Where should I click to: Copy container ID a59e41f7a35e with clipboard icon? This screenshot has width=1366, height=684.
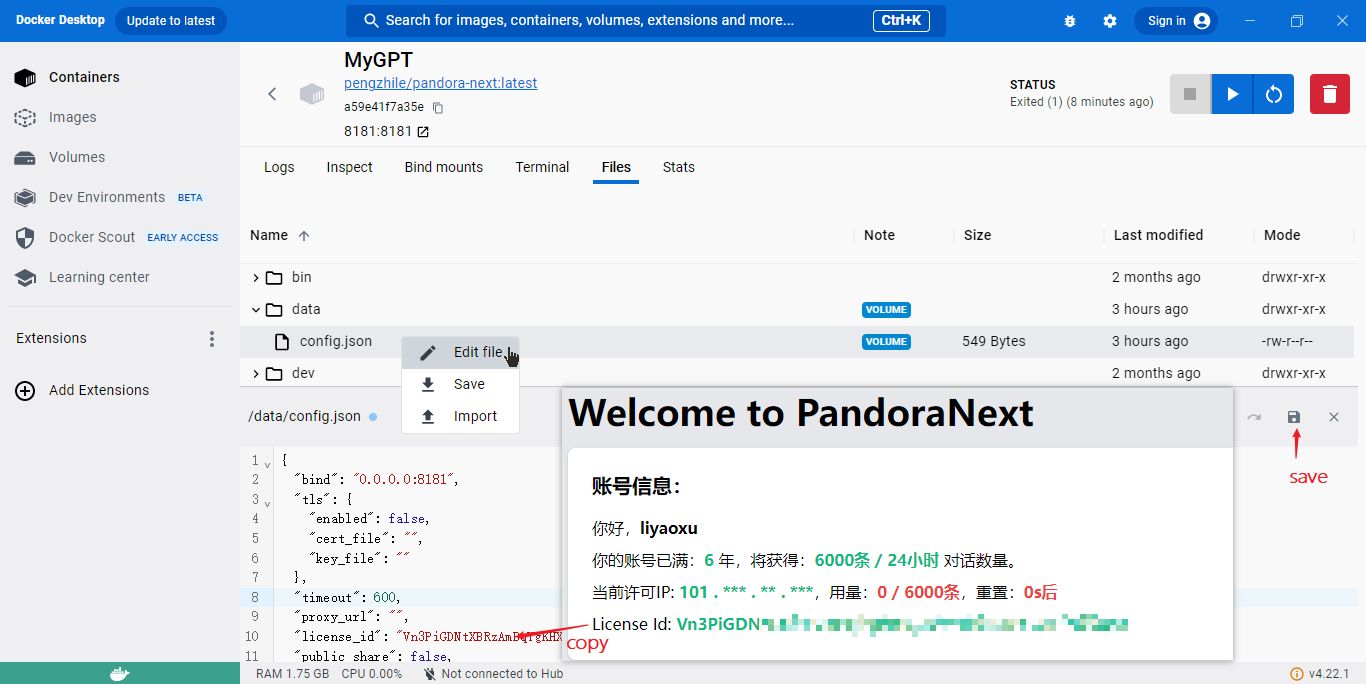437,108
